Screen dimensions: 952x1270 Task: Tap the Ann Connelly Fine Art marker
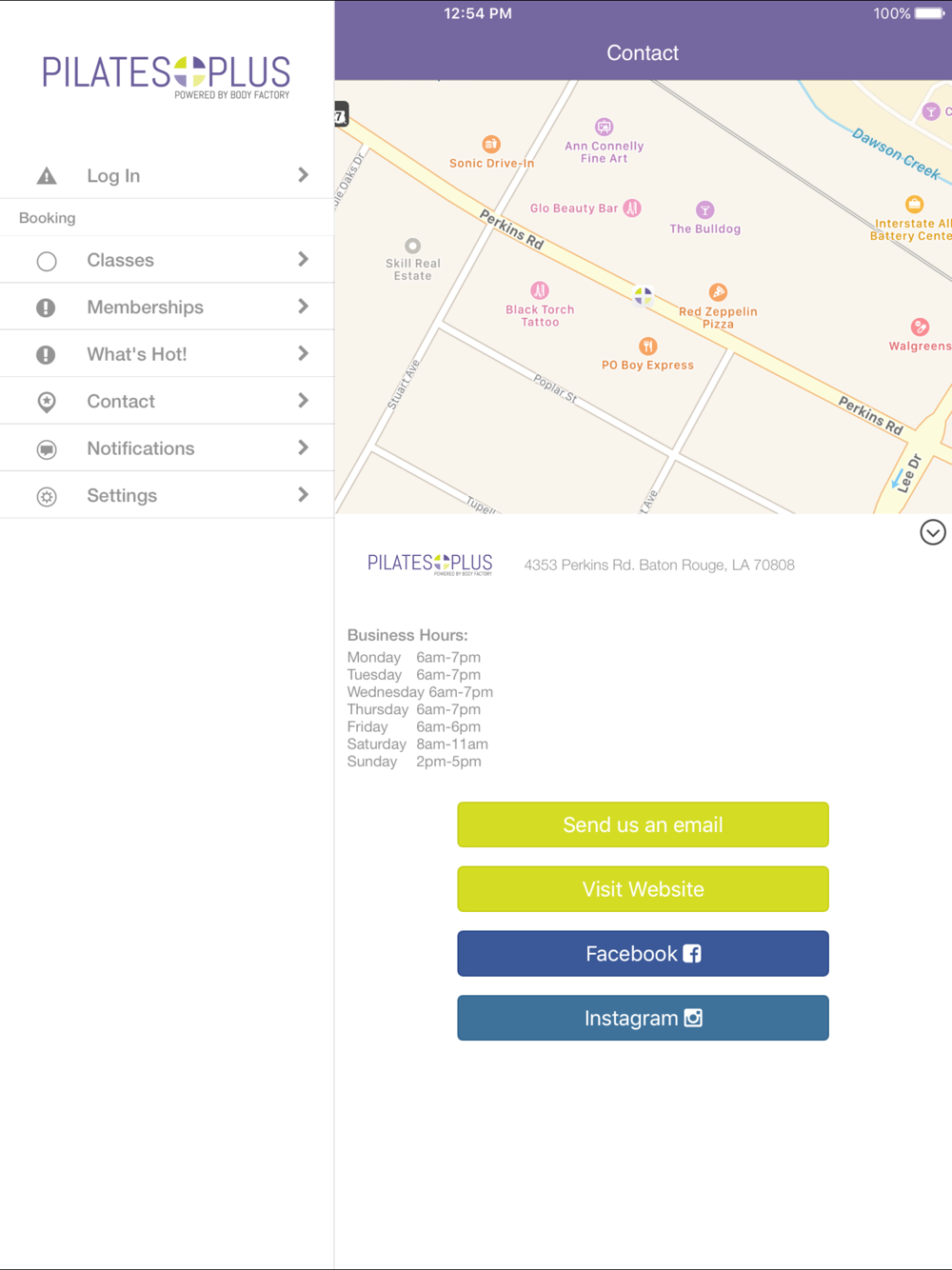pos(604,127)
